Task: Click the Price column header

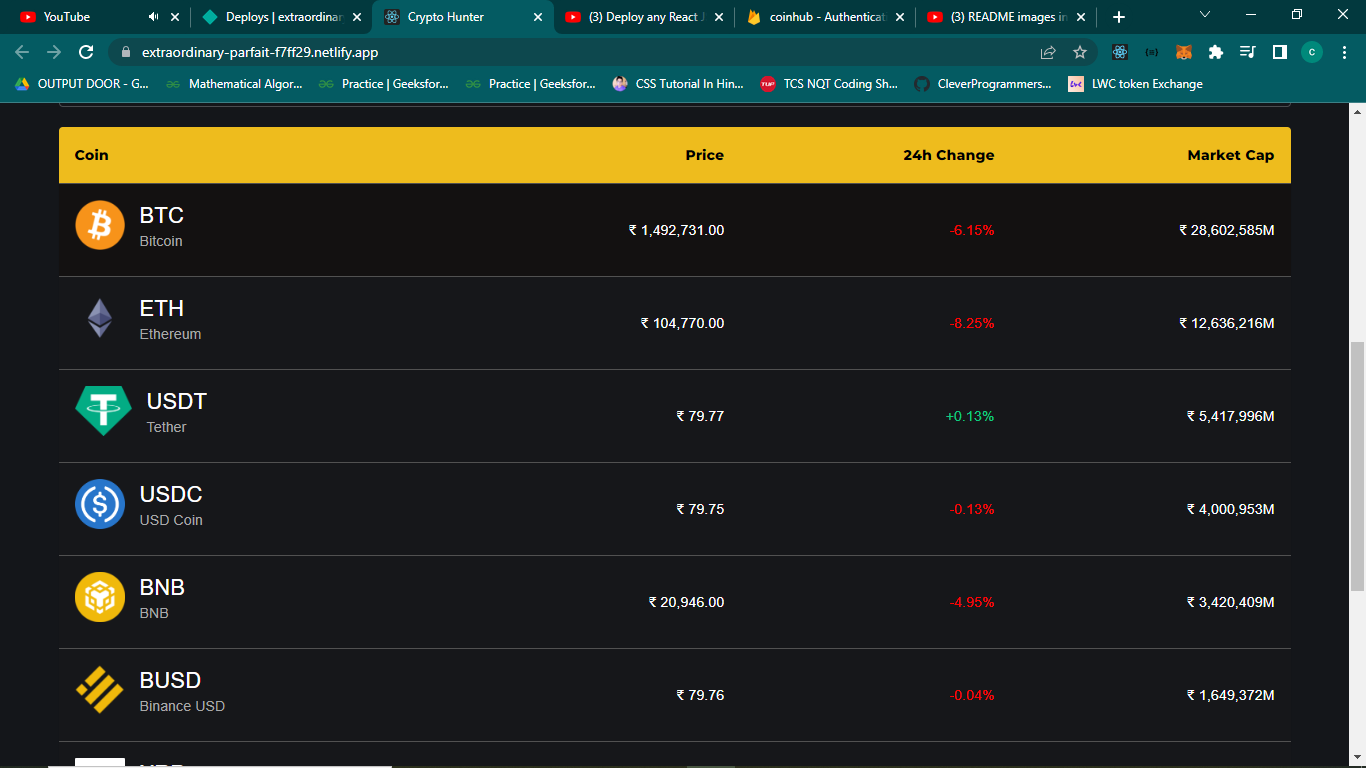Action: click(x=704, y=155)
